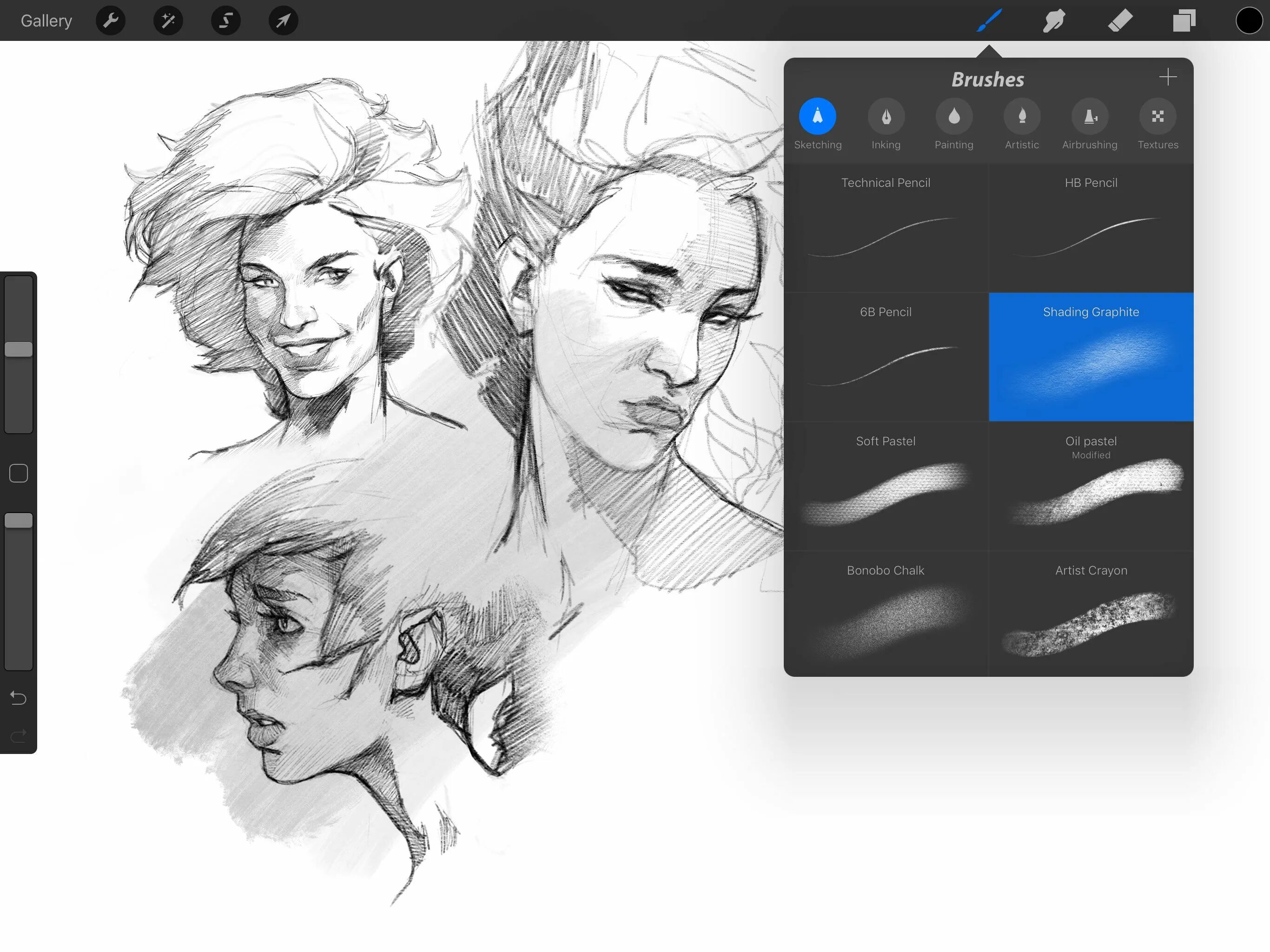Open the Layers panel
The image size is (1270, 952).
coord(1185,20)
